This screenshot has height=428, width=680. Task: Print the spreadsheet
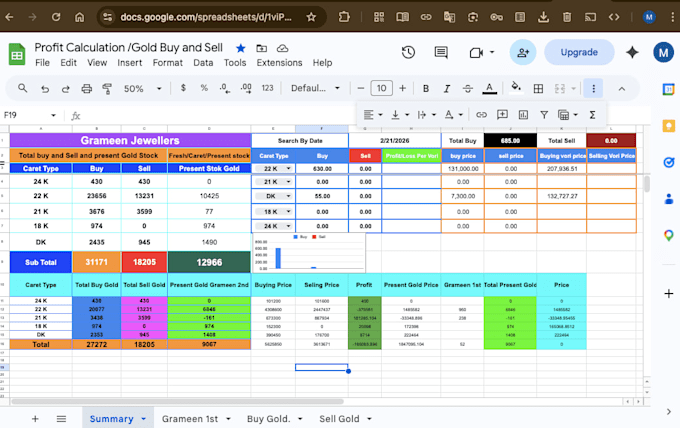pyautogui.click(x=87, y=89)
